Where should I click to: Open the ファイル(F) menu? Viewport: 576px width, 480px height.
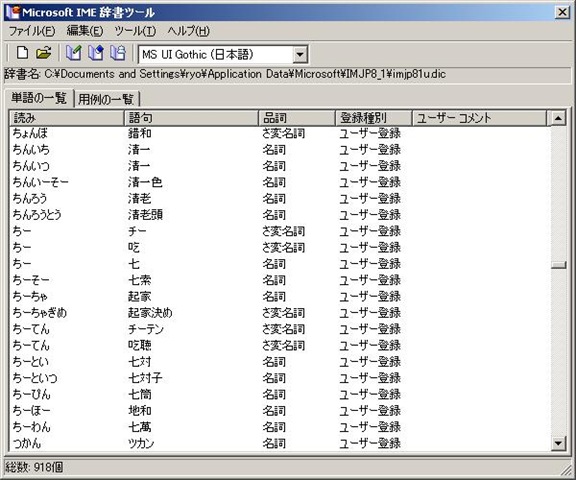coord(32,31)
